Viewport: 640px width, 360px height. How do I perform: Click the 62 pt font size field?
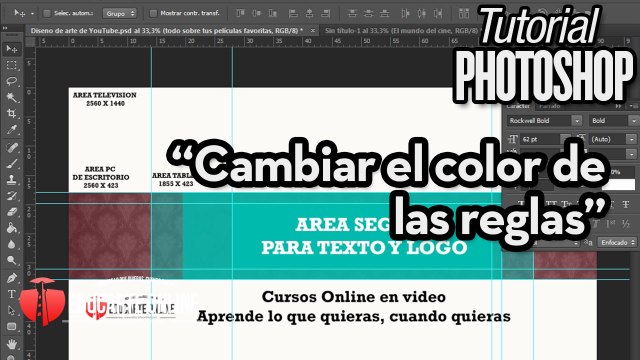(x=541, y=140)
